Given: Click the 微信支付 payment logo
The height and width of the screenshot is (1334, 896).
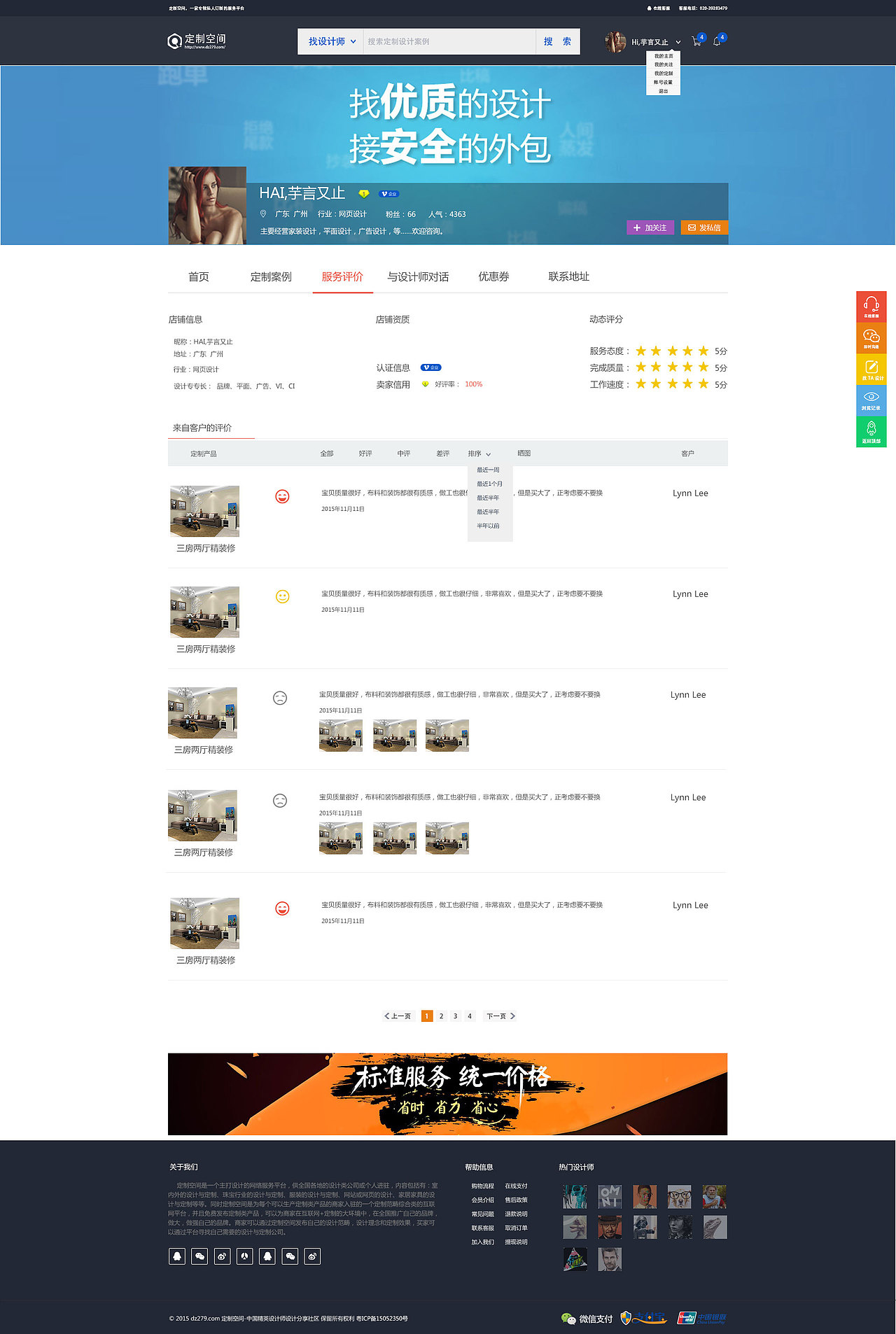Looking at the screenshot, I should pyautogui.click(x=587, y=1319).
